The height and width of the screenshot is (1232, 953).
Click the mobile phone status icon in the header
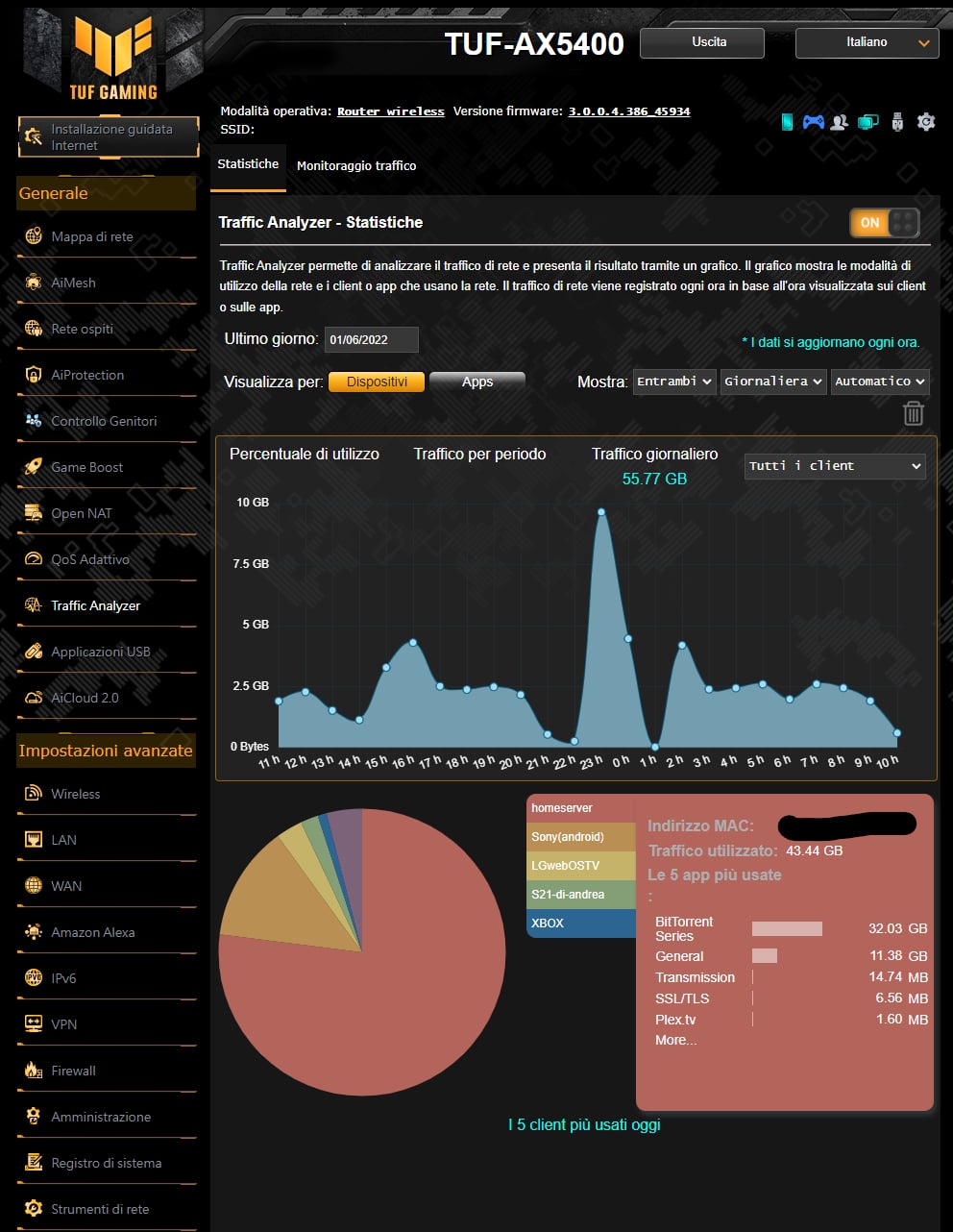click(787, 122)
